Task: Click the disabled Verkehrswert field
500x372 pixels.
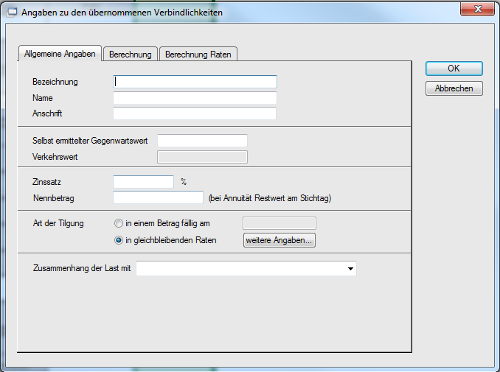Action: [x=202, y=157]
